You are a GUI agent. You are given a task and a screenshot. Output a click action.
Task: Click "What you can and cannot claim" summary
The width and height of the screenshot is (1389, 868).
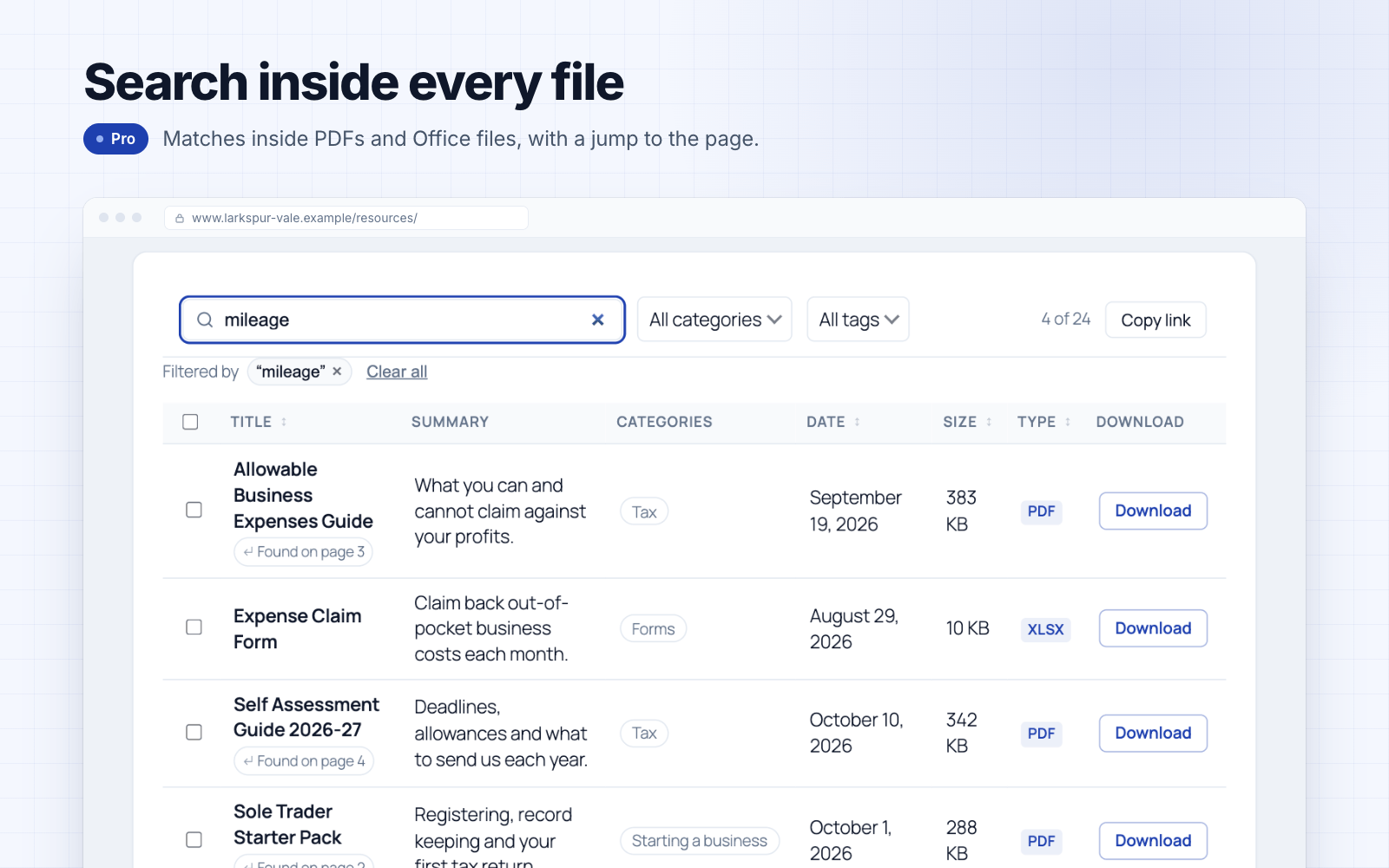point(500,511)
